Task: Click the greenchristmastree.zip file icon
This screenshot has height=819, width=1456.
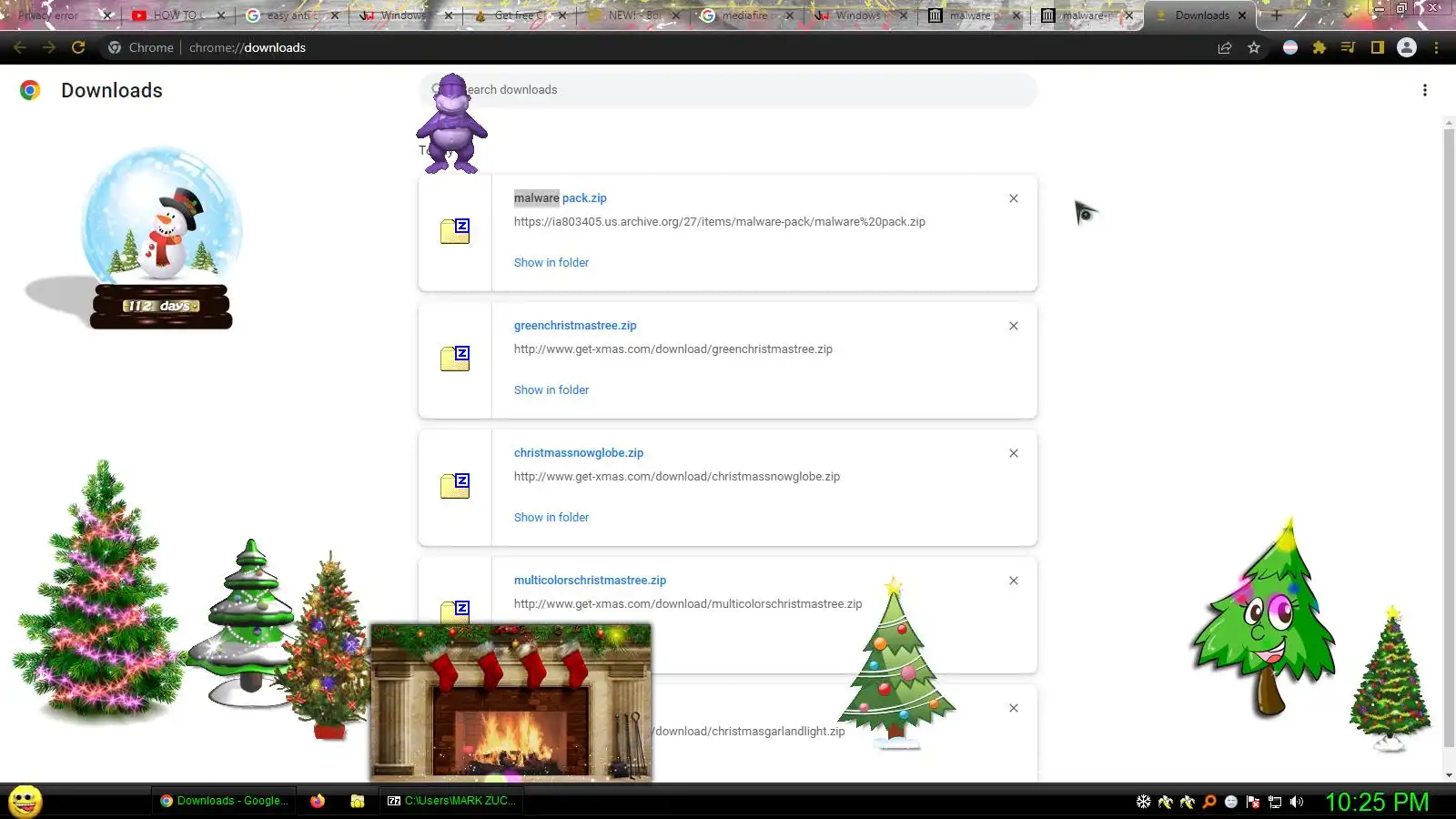Action: coord(455,359)
